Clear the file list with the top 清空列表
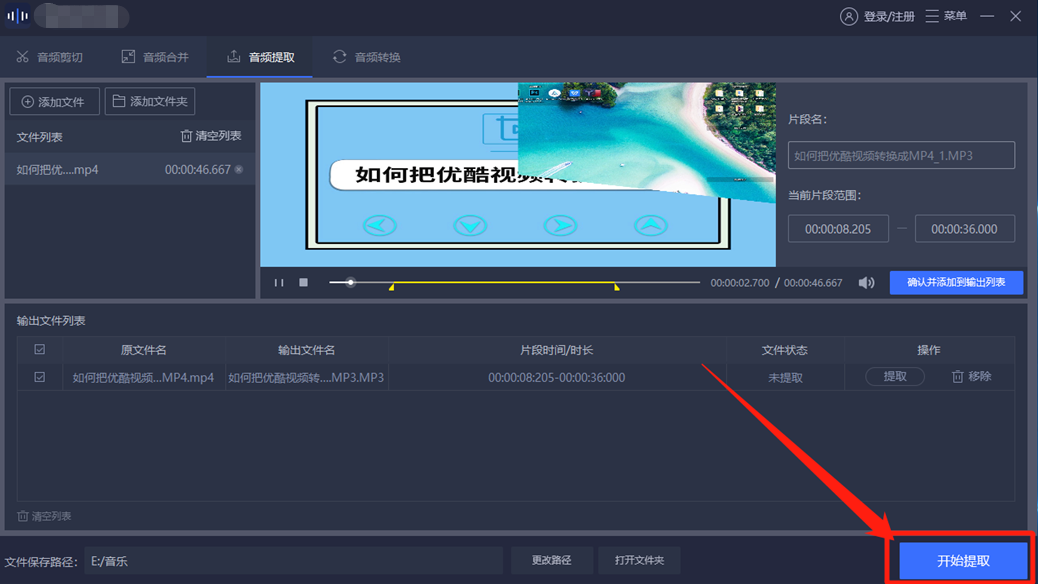The width and height of the screenshot is (1038, 584). tap(211, 136)
